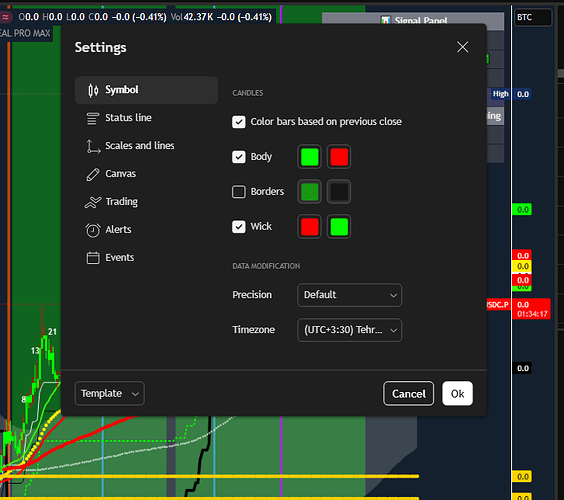
Task: Expand the Timezone dropdown
Action: tap(350, 330)
